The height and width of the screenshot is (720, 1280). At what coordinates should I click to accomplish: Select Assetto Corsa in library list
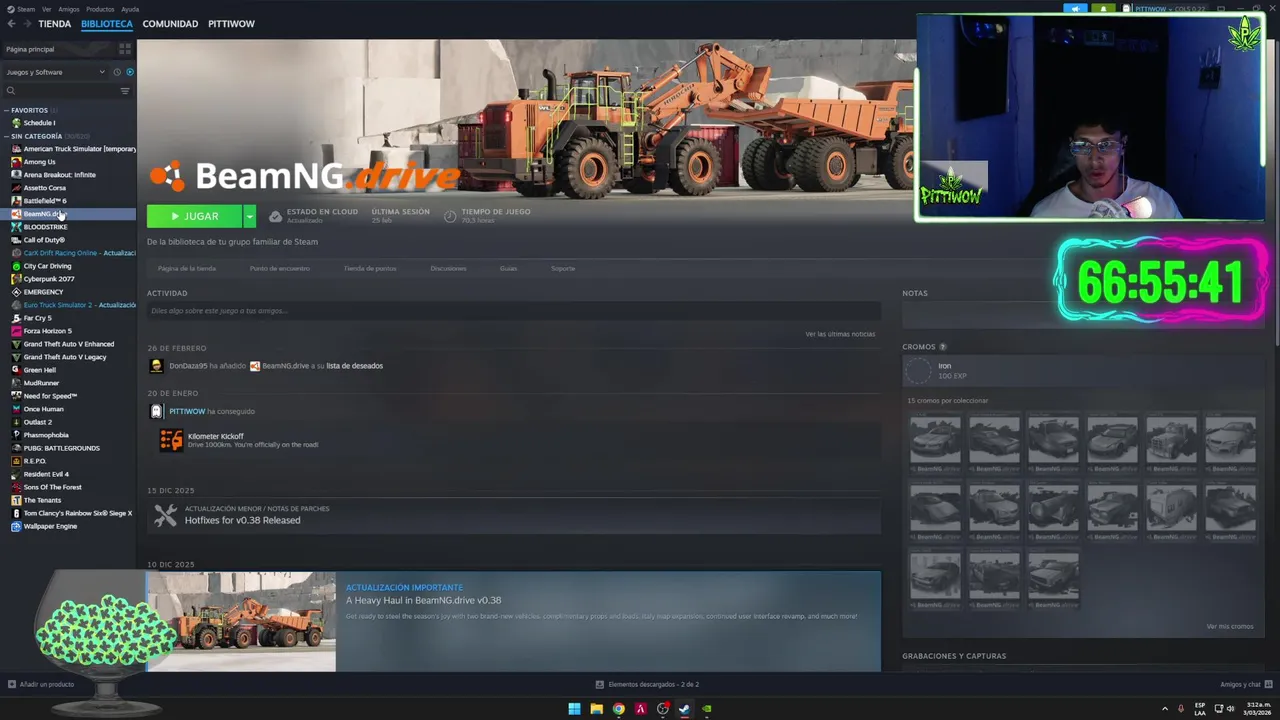pyautogui.click(x=44, y=188)
